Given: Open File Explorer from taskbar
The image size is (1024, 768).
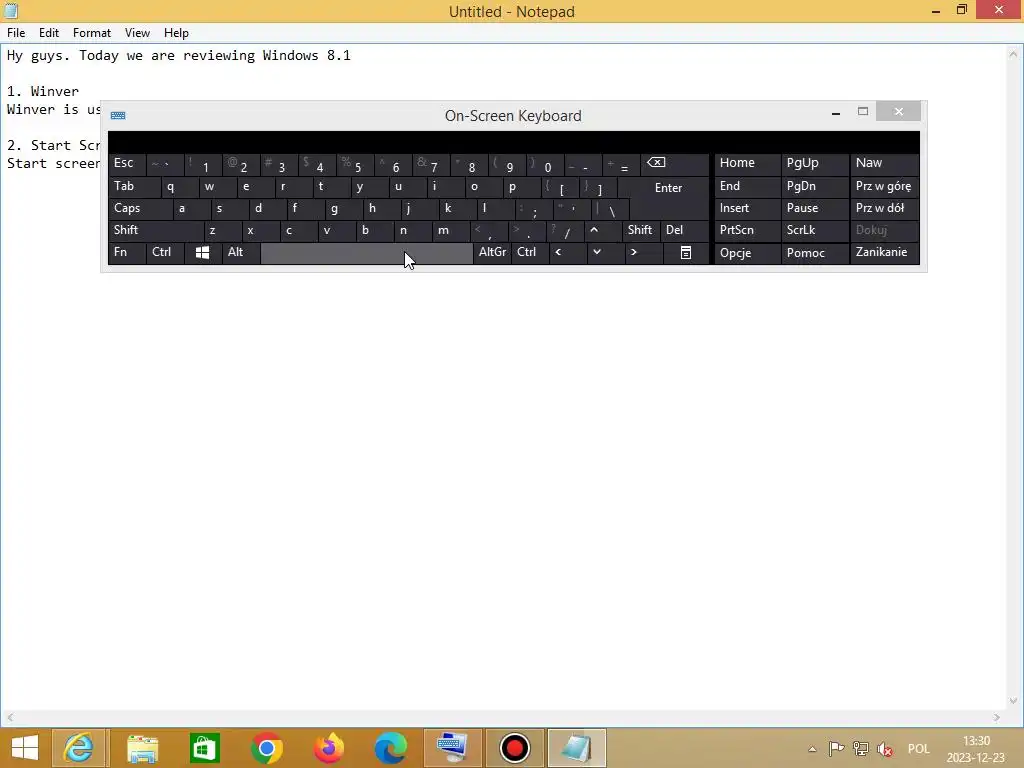Looking at the screenshot, I should pos(142,748).
